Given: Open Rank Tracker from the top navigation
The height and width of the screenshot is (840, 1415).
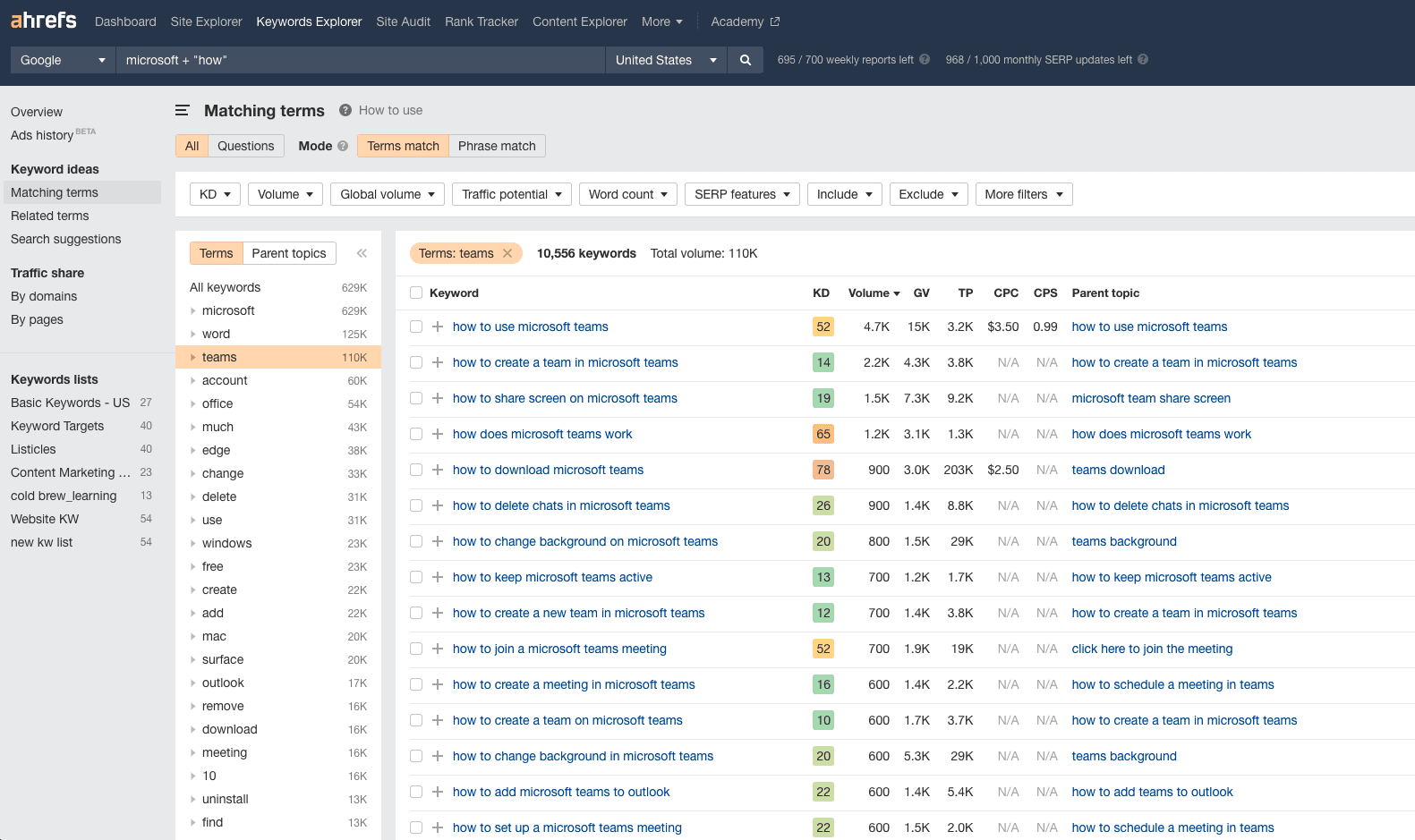Looking at the screenshot, I should pyautogui.click(x=482, y=21).
